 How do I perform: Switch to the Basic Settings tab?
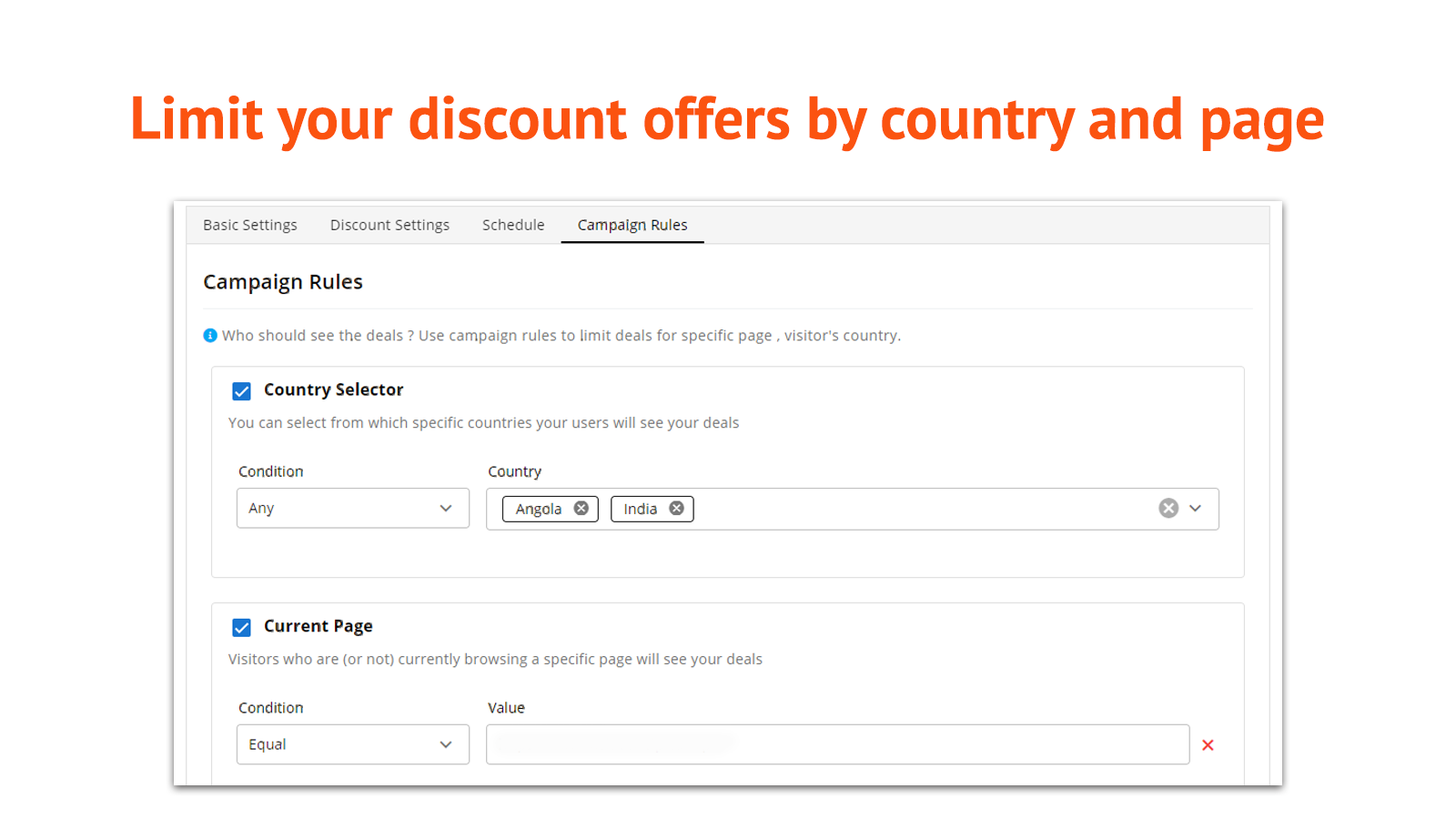(250, 226)
